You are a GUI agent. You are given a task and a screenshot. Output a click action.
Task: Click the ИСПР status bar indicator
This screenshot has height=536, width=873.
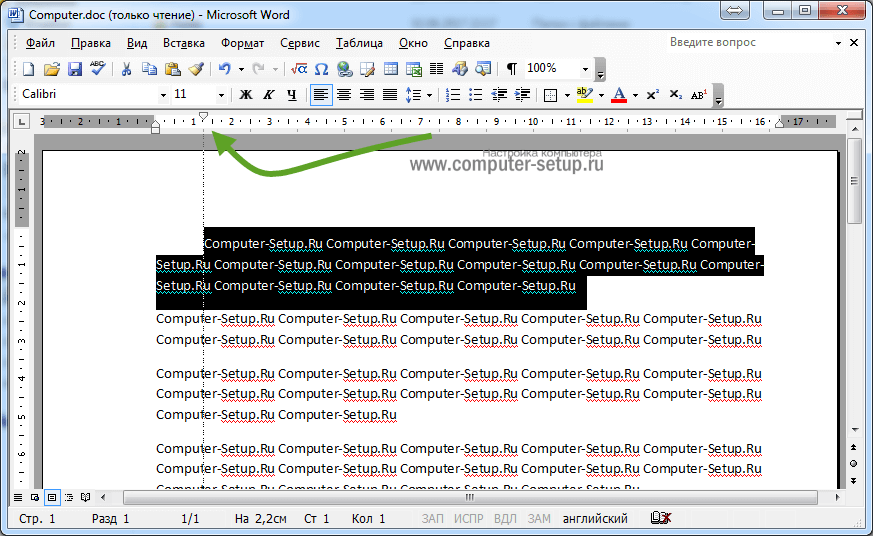click(x=468, y=519)
